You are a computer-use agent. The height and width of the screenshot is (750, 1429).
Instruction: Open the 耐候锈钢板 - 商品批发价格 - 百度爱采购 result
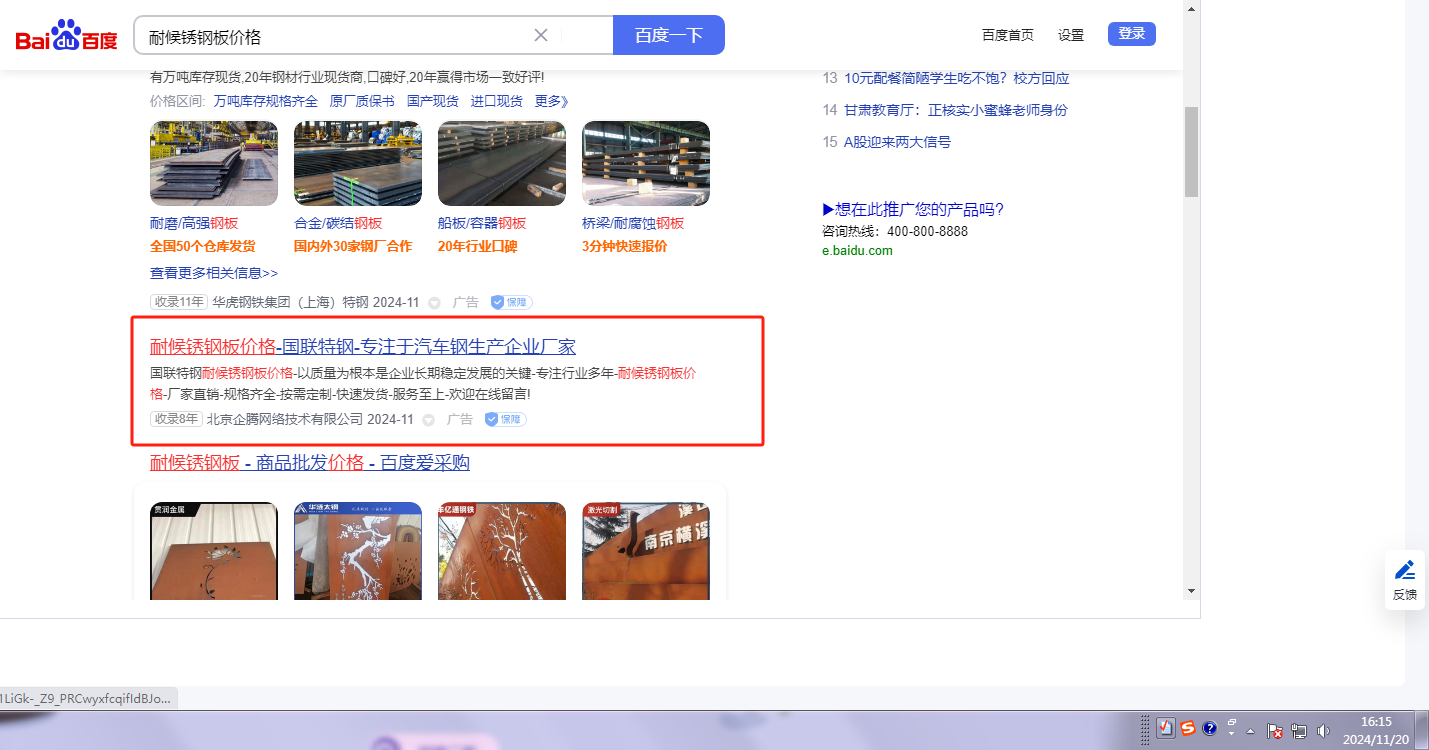click(310, 463)
